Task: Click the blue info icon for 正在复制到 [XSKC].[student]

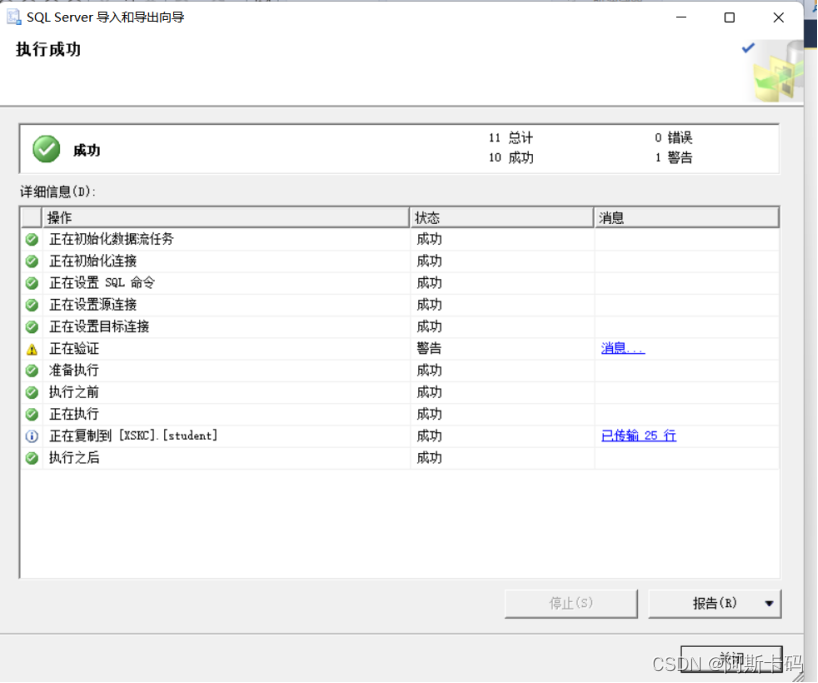Action: 32,436
